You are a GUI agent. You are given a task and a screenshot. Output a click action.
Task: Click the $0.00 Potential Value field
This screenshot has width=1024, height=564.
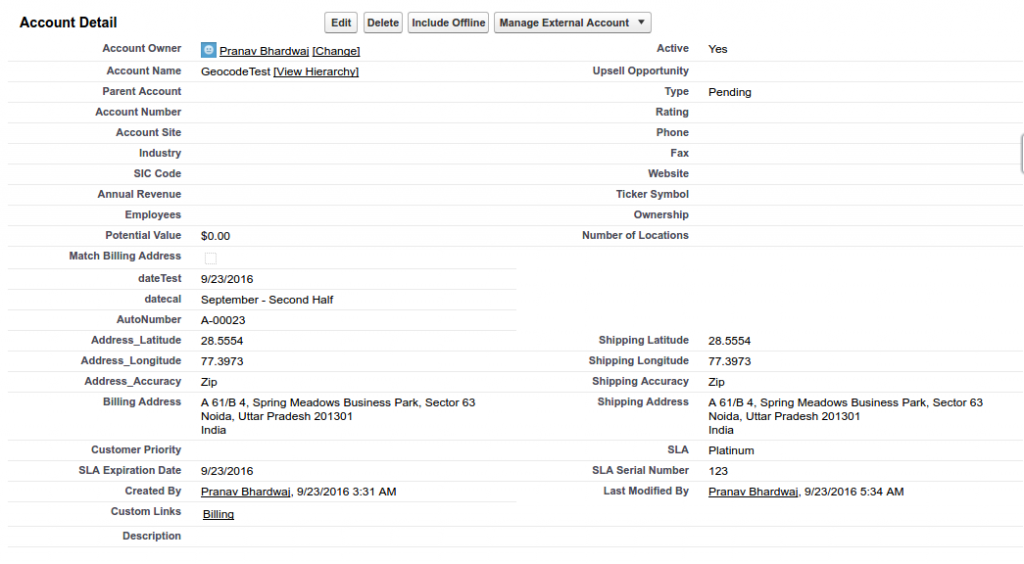pyautogui.click(x=215, y=236)
